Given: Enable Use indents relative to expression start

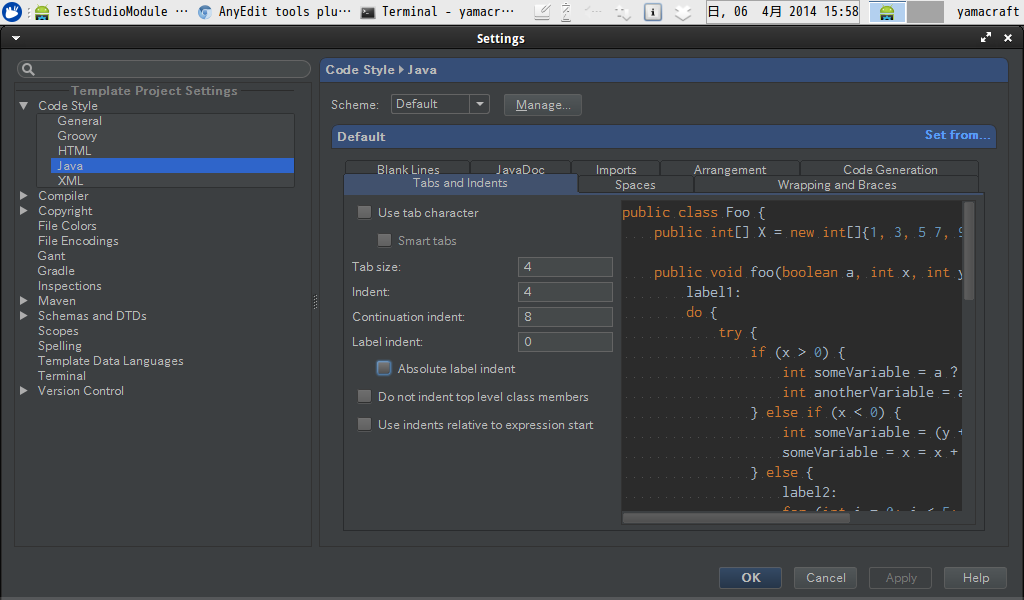Looking at the screenshot, I should 364,424.
